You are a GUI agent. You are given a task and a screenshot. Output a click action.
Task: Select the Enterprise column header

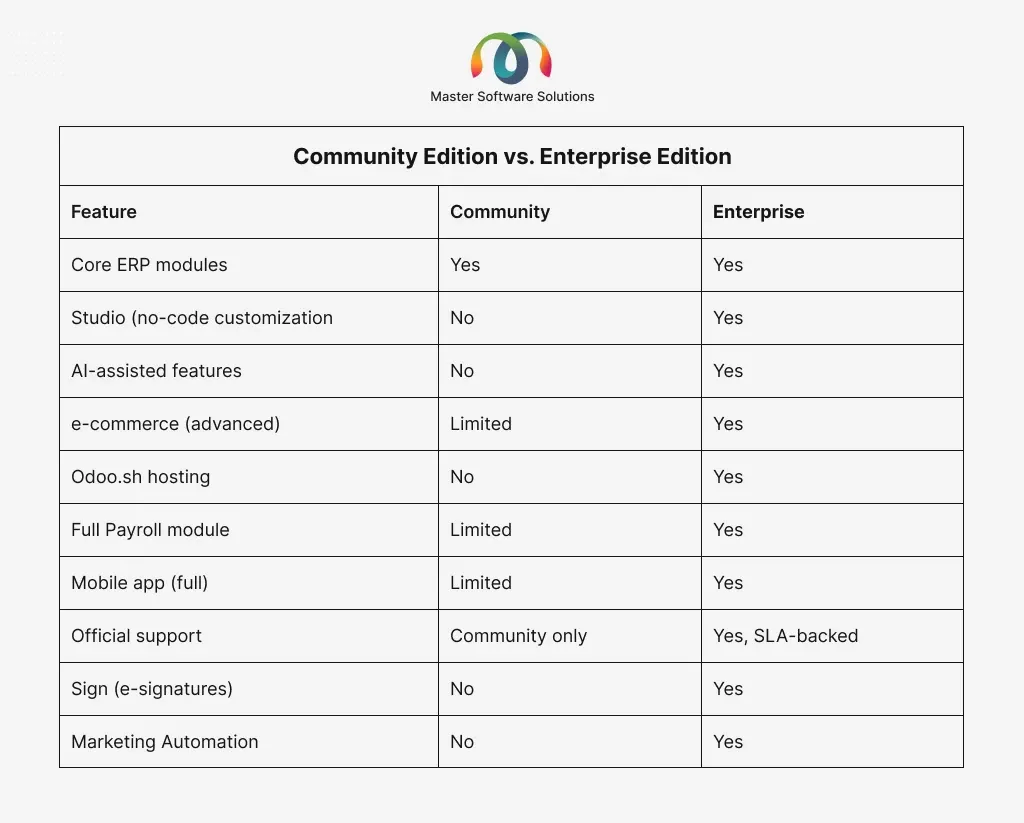[x=758, y=212]
